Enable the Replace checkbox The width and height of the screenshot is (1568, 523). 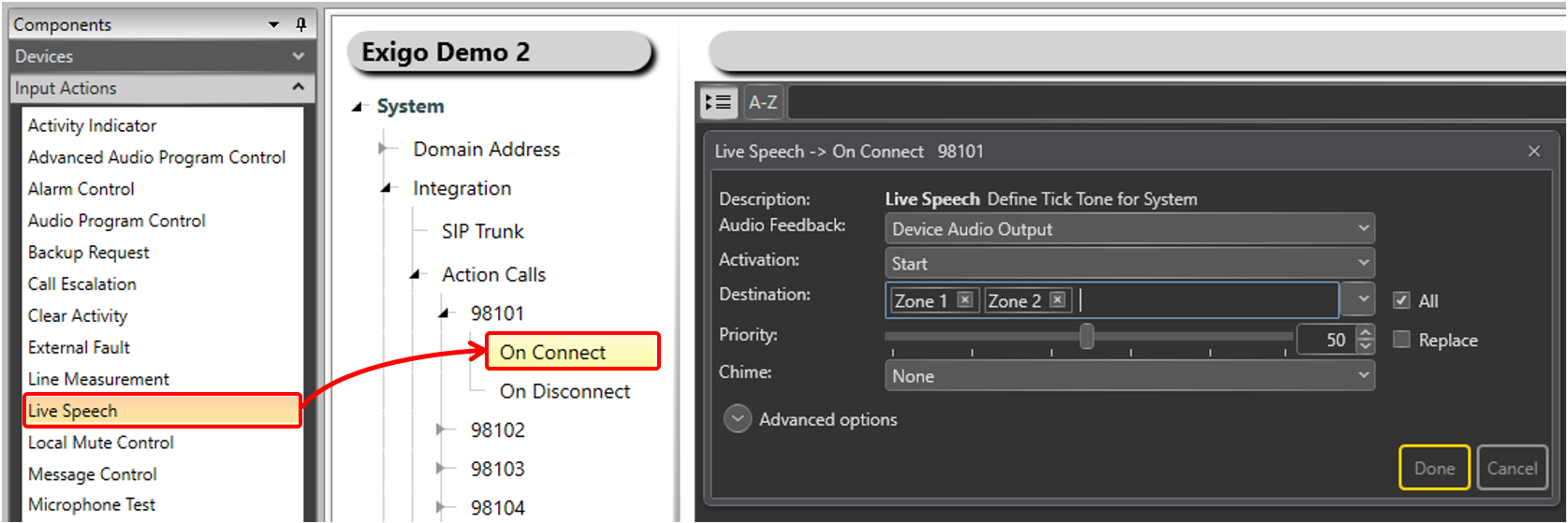pyautogui.click(x=1401, y=340)
